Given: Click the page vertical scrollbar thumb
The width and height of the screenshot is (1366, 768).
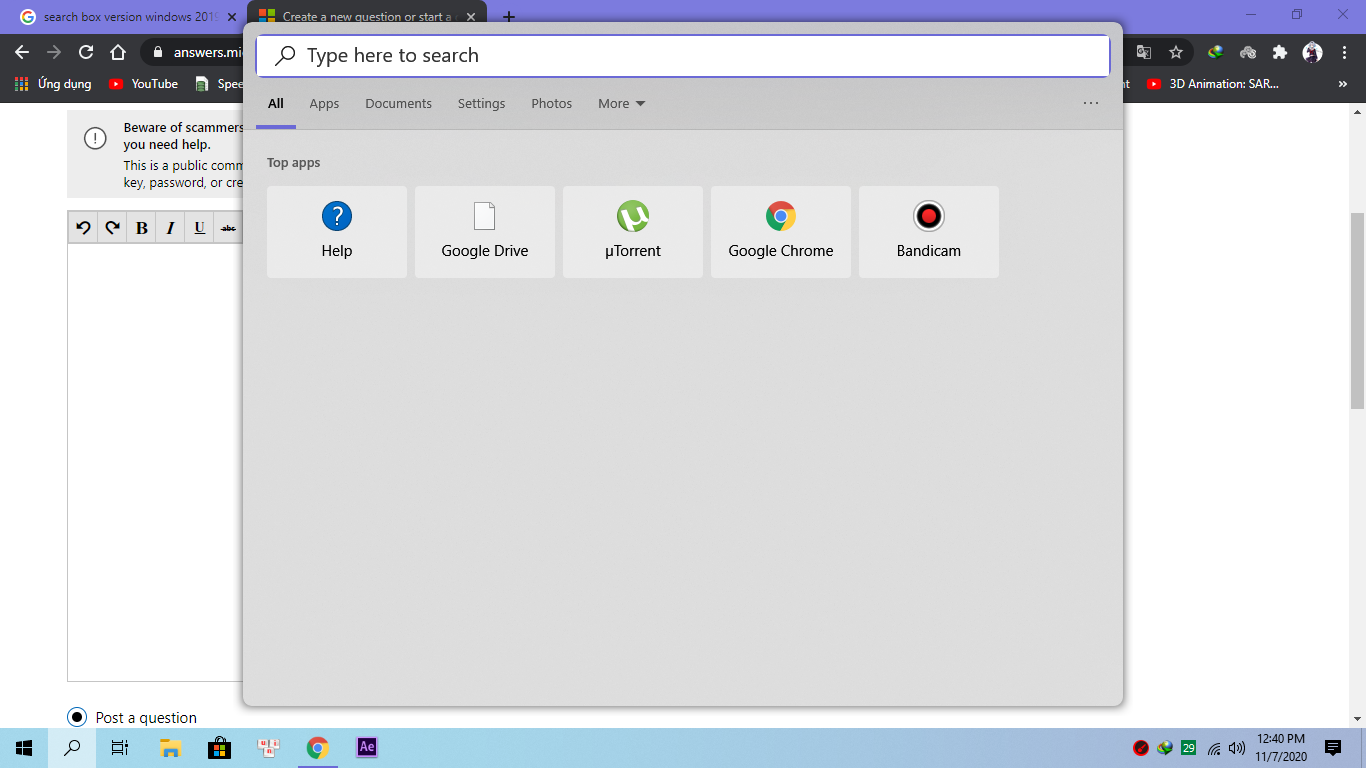Looking at the screenshot, I should (1357, 310).
